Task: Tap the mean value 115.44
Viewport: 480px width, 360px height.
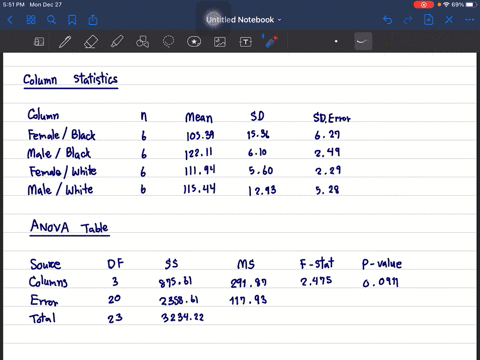Action: pos(200,189)
